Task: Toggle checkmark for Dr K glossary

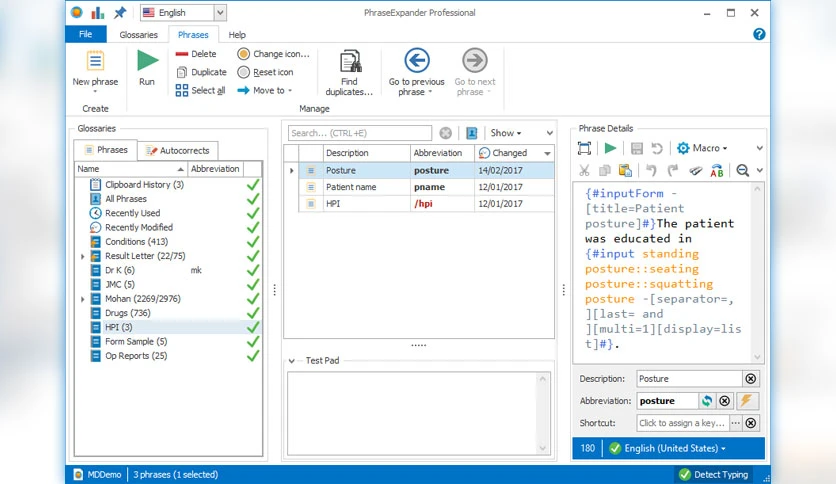Action: click(x=253, y=270)
